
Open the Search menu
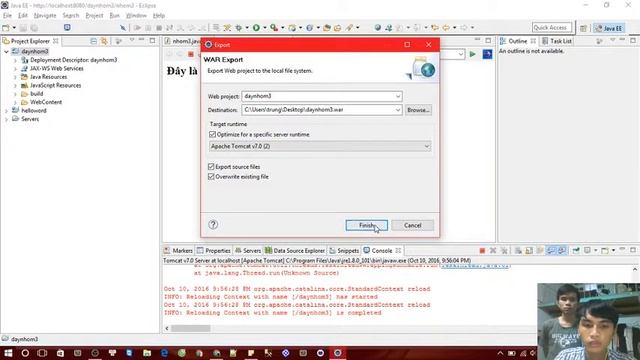tap(71, 16)
